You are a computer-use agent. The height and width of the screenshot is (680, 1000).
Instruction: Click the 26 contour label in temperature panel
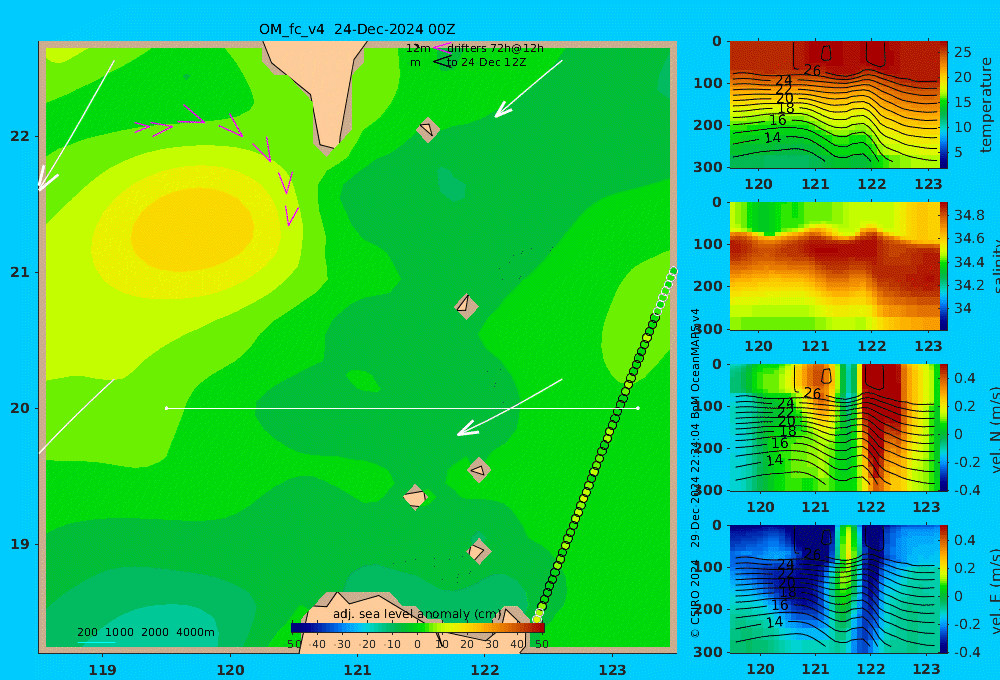click(812, 70)
